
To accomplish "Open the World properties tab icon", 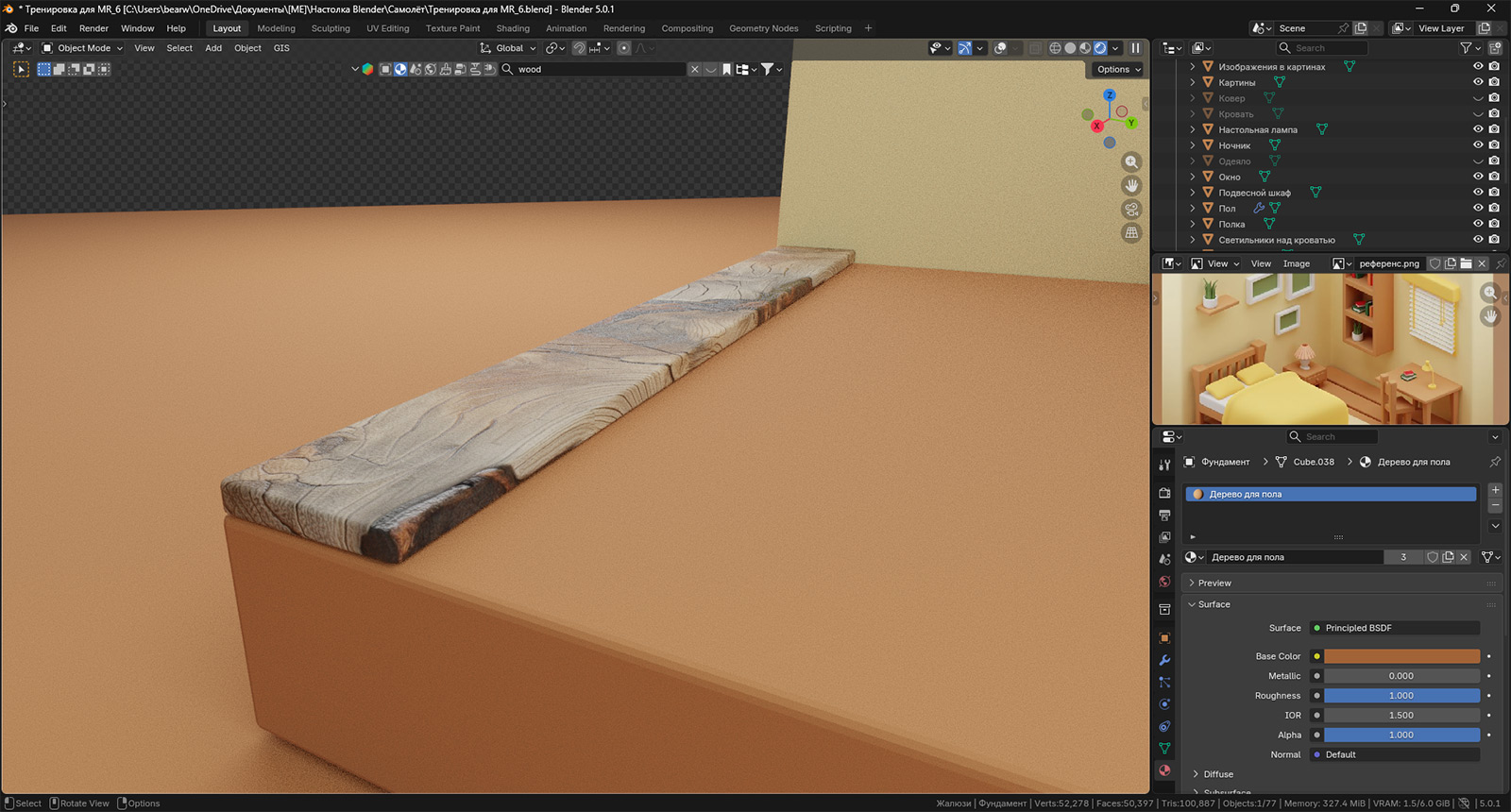I will pyautogui.click(x=1164, y=582).
